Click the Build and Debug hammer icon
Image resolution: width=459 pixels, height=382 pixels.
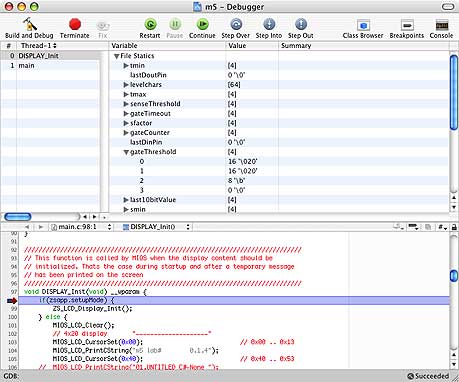[29, 24]
